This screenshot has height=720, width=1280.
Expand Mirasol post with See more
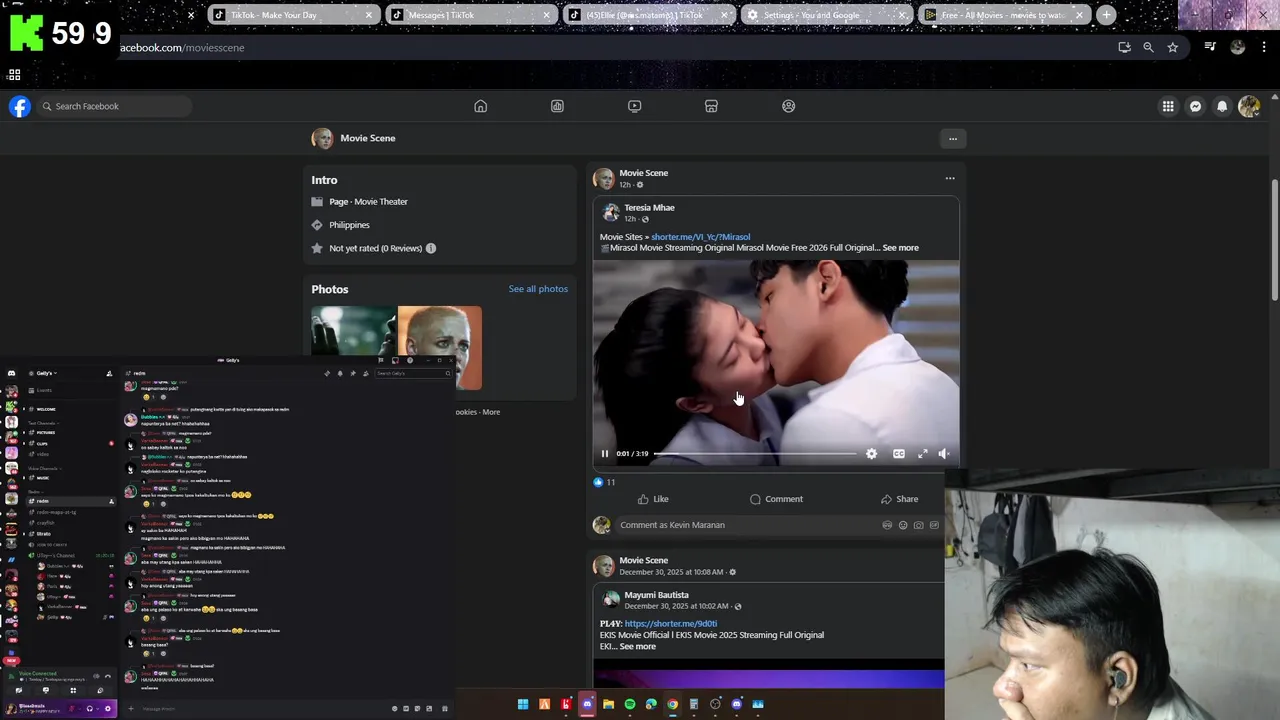900,248
